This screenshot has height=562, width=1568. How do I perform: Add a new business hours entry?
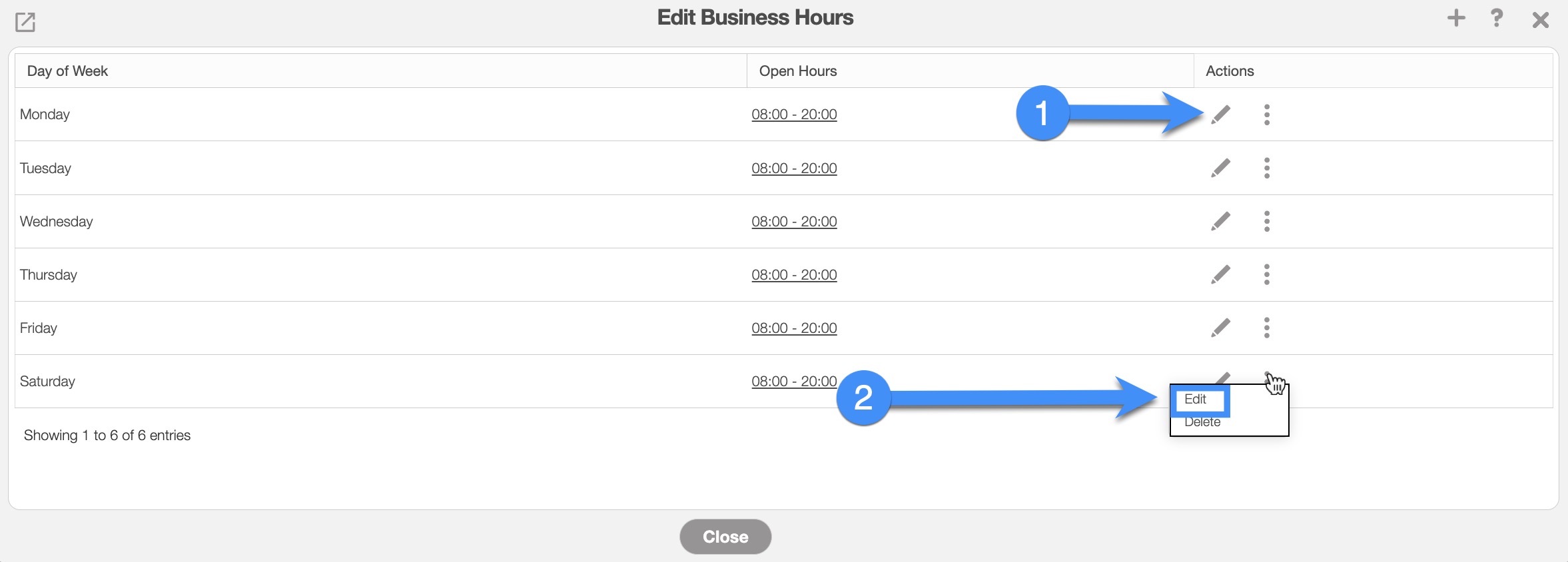click(1456, 18)
